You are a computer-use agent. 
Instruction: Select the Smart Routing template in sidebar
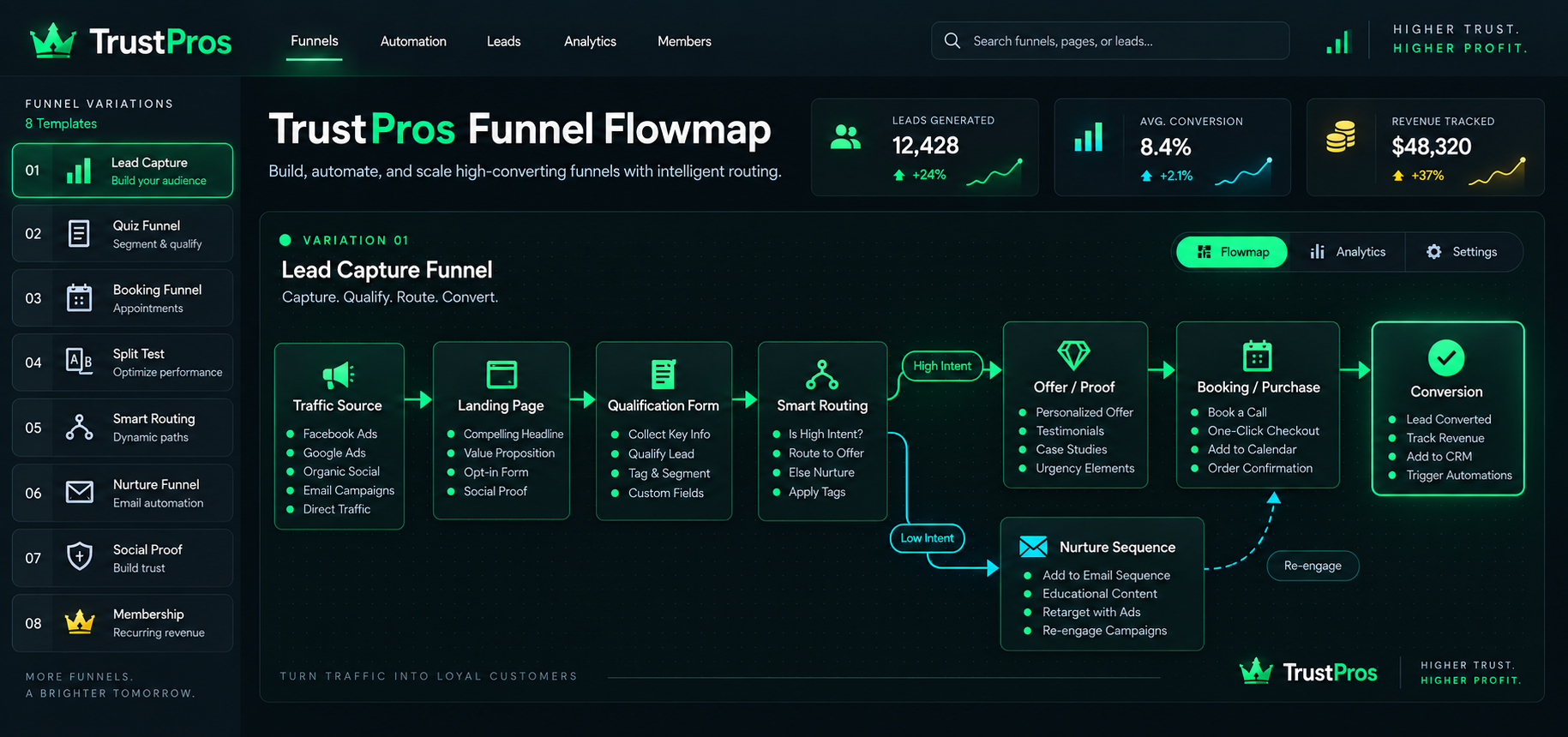pyautogui.click(x=123, y=428)
